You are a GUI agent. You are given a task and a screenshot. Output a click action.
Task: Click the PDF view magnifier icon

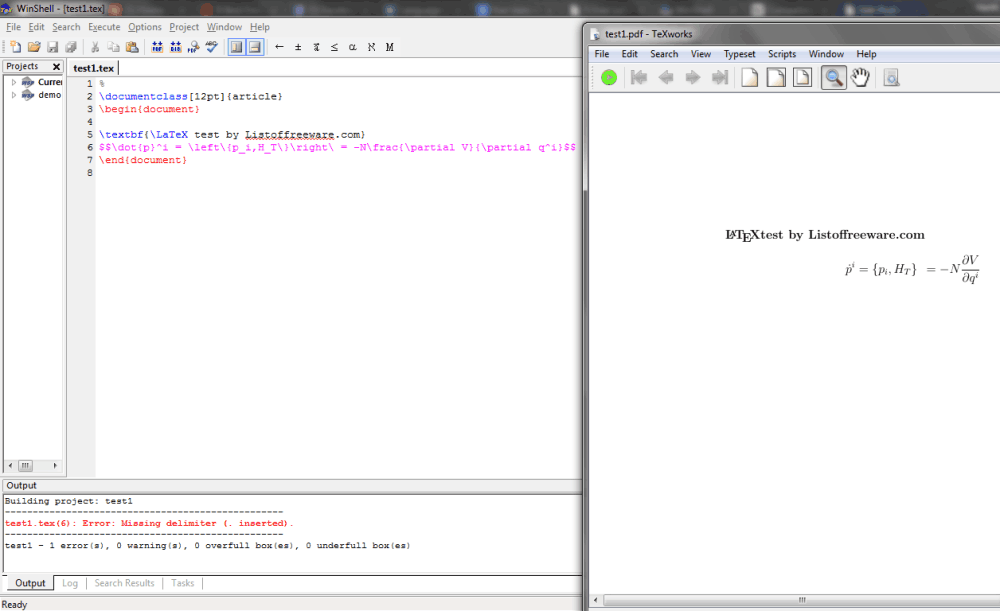coord(194,47)
